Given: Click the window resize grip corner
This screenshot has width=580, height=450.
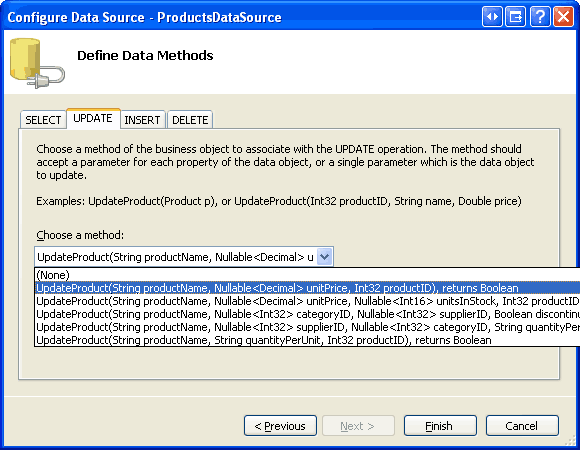Looking at the screenshot, I should click(571, 441).
